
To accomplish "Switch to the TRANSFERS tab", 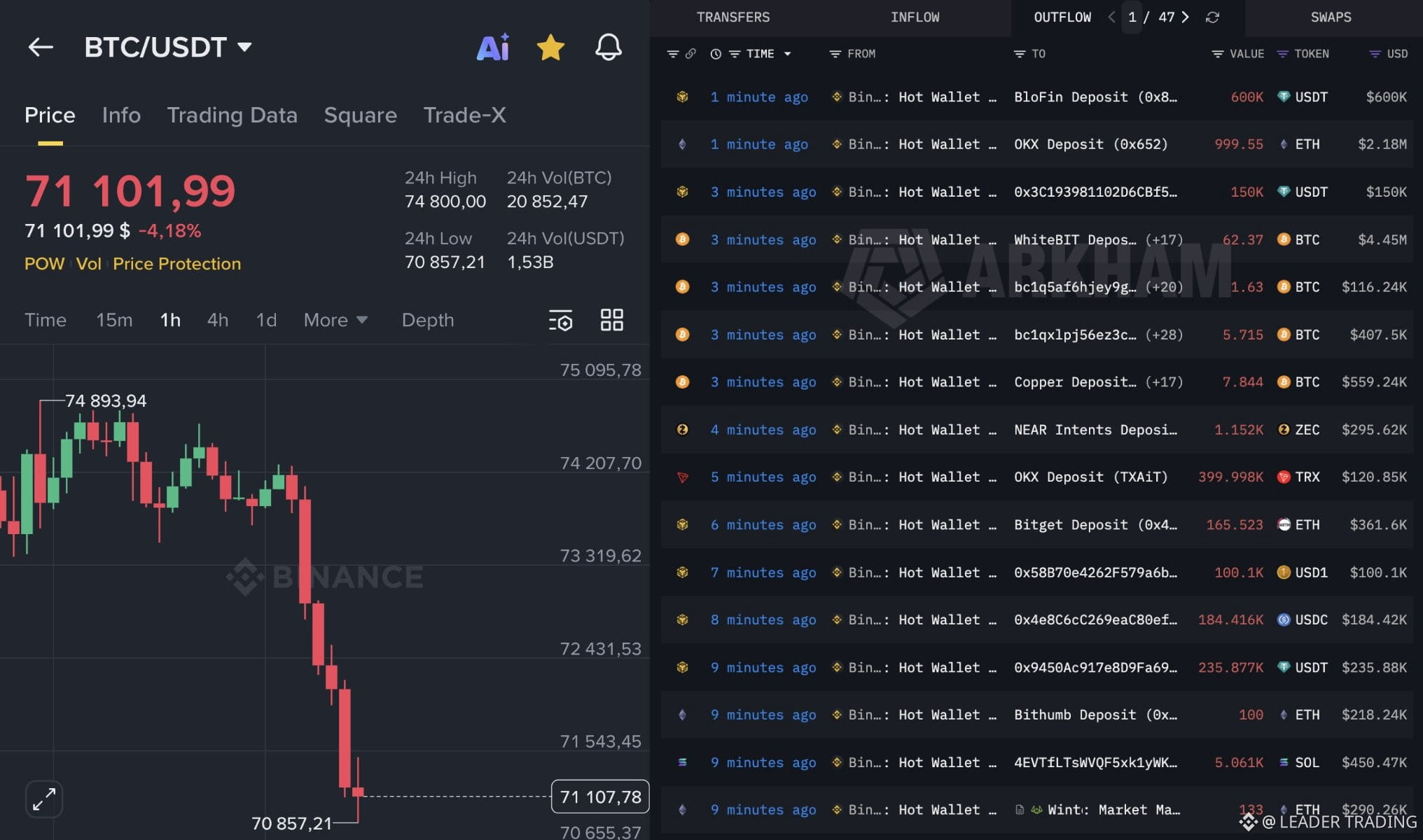I will 733,17.
